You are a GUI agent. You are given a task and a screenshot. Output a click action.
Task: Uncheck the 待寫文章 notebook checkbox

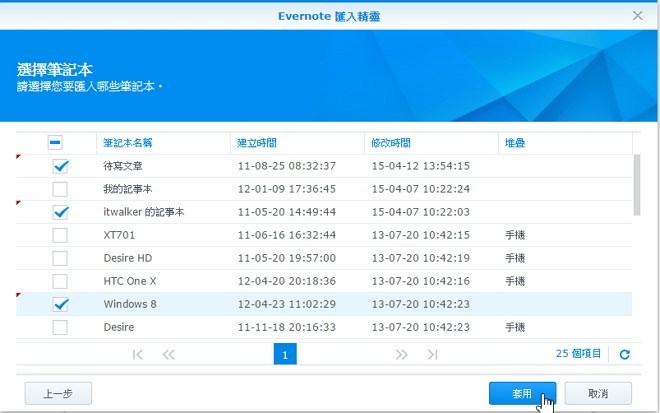coord(60,166)
